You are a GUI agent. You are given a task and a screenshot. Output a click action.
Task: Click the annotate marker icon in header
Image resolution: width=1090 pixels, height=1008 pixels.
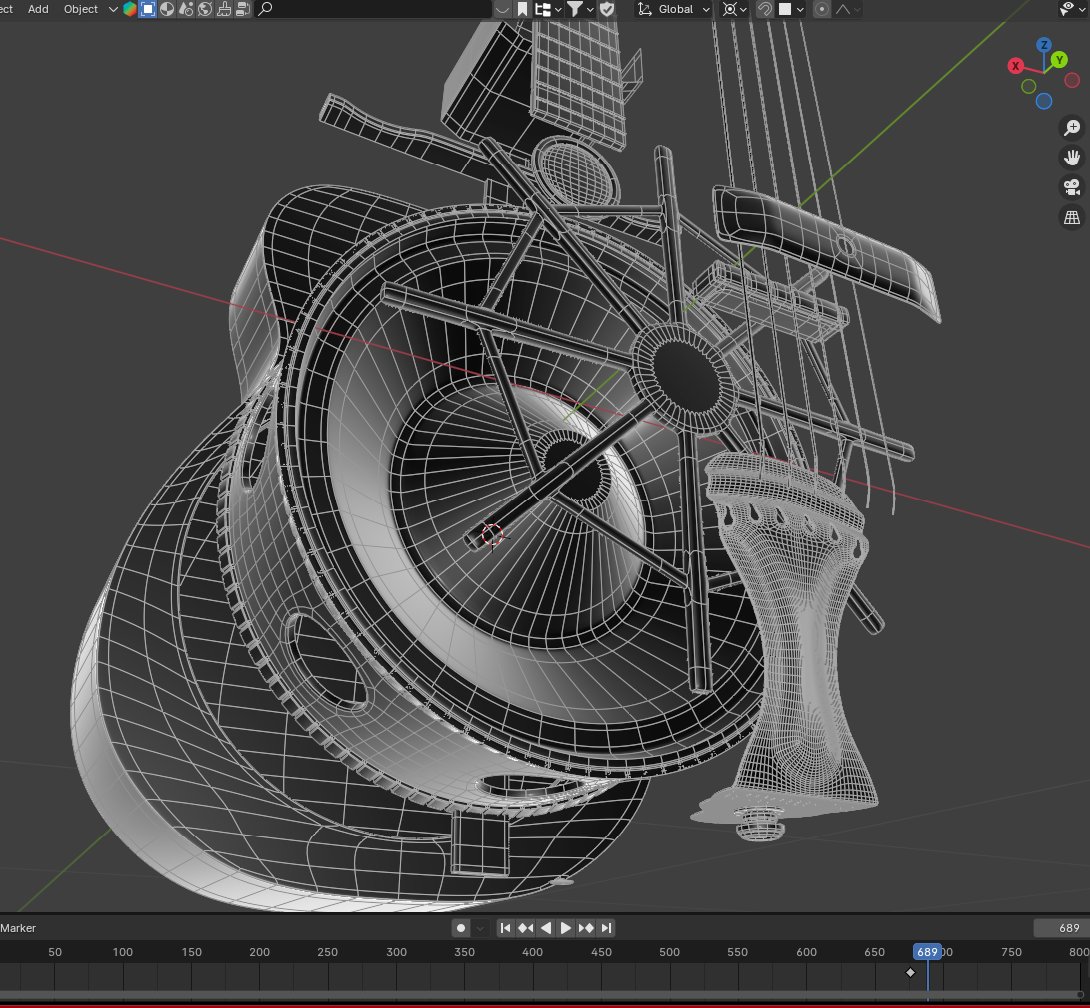click(523, 9)
